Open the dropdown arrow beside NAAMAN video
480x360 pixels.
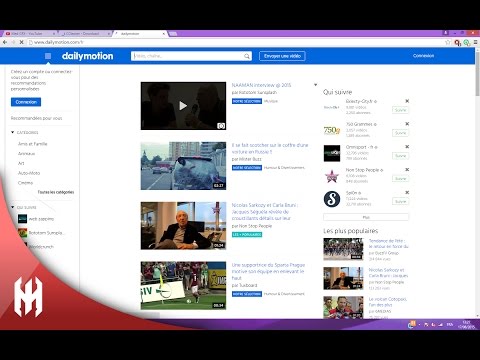tap(315, 85)
